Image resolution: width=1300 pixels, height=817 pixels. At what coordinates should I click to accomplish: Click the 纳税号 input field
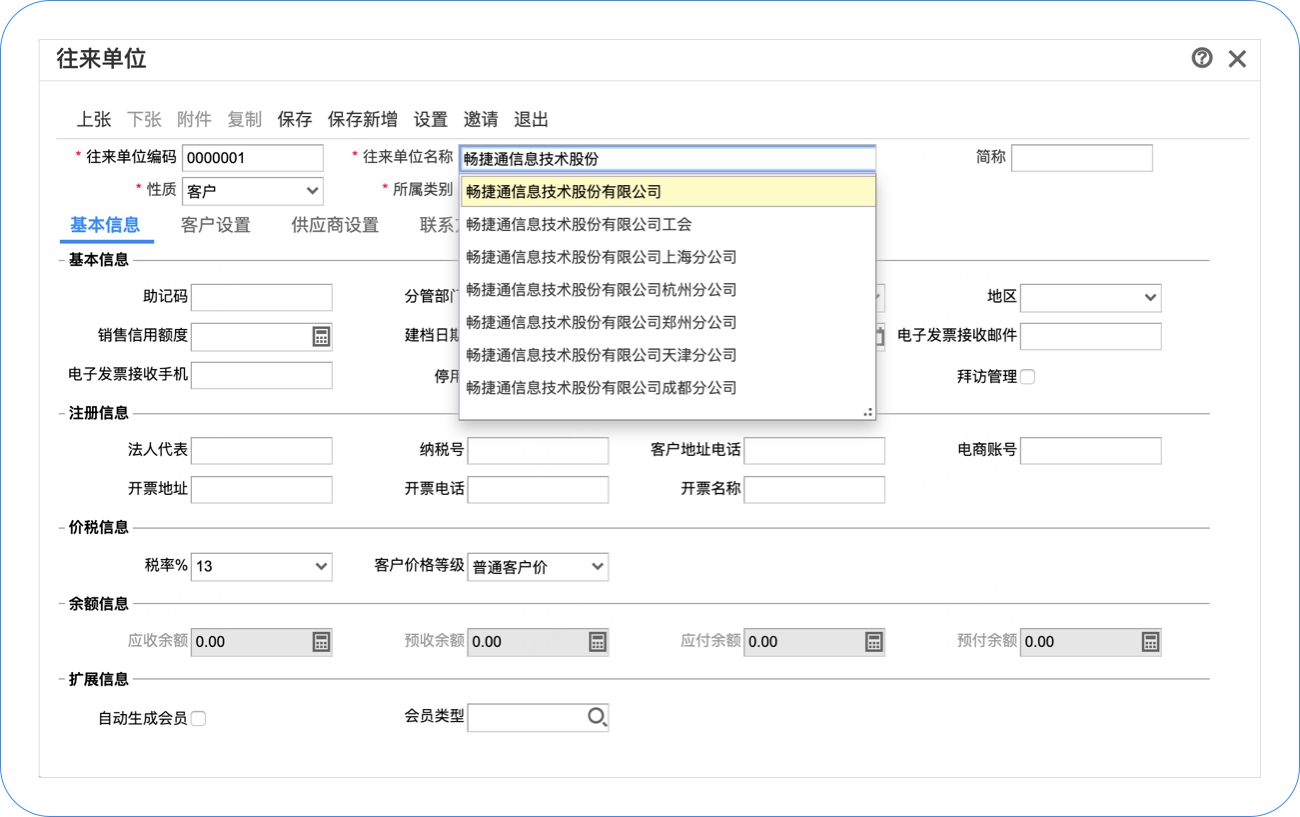(538, 451)
